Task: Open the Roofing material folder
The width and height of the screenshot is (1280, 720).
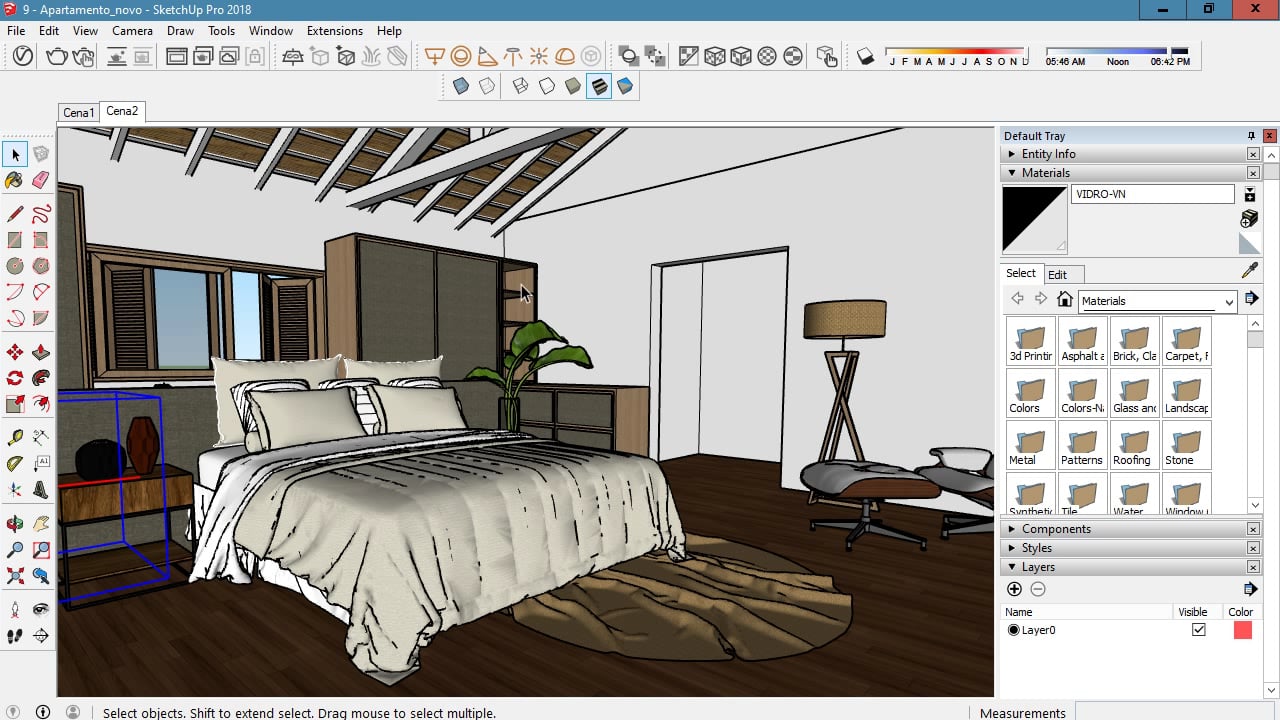Action: 1134,444
